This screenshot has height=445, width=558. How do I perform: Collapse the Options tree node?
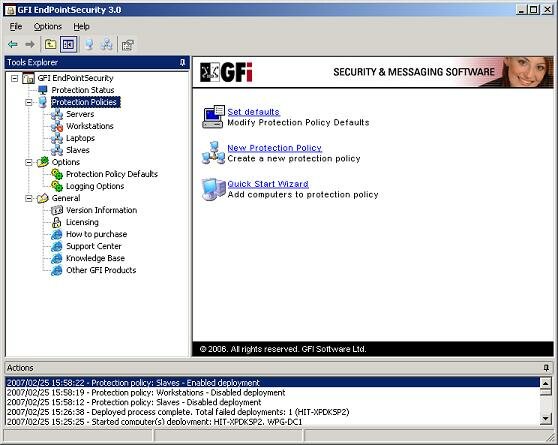click(x=29, y=162)
